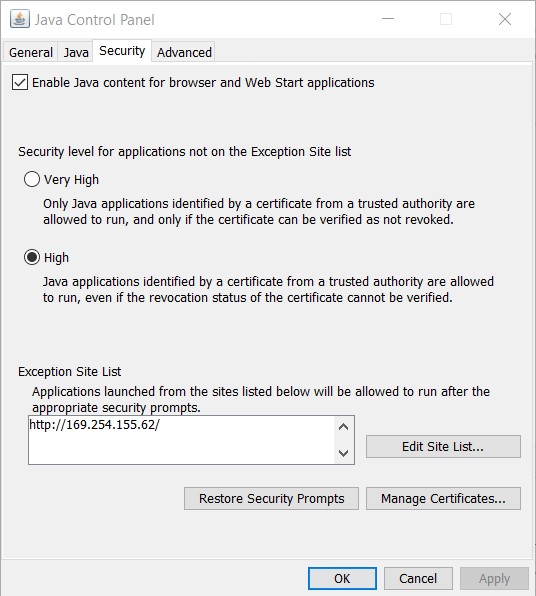The height and width of the screenshot is (596, 536).
Task: Open the Edit Site List dialog
Action: pos(443,446)
